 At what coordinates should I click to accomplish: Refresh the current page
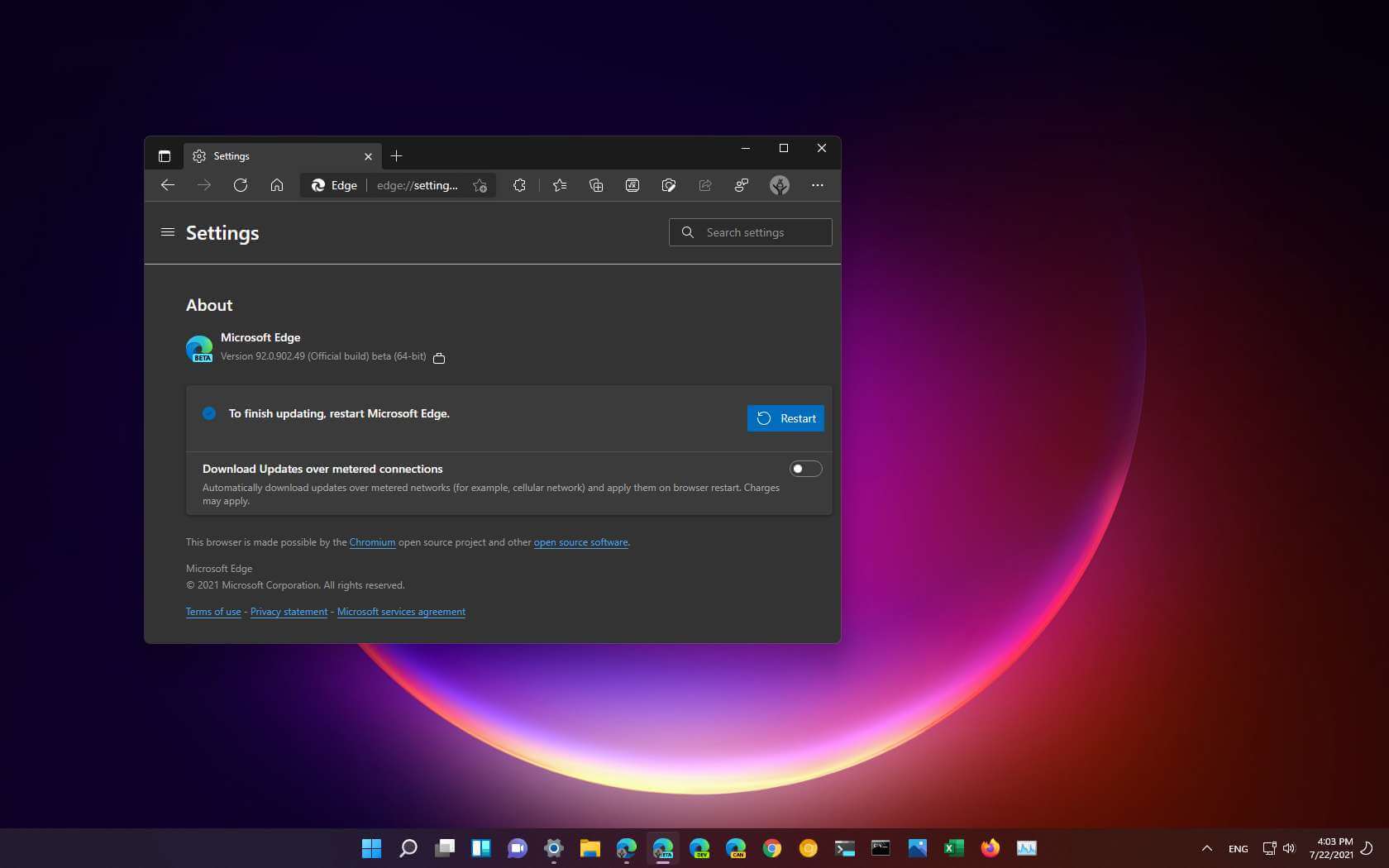(x=241, y=185)
